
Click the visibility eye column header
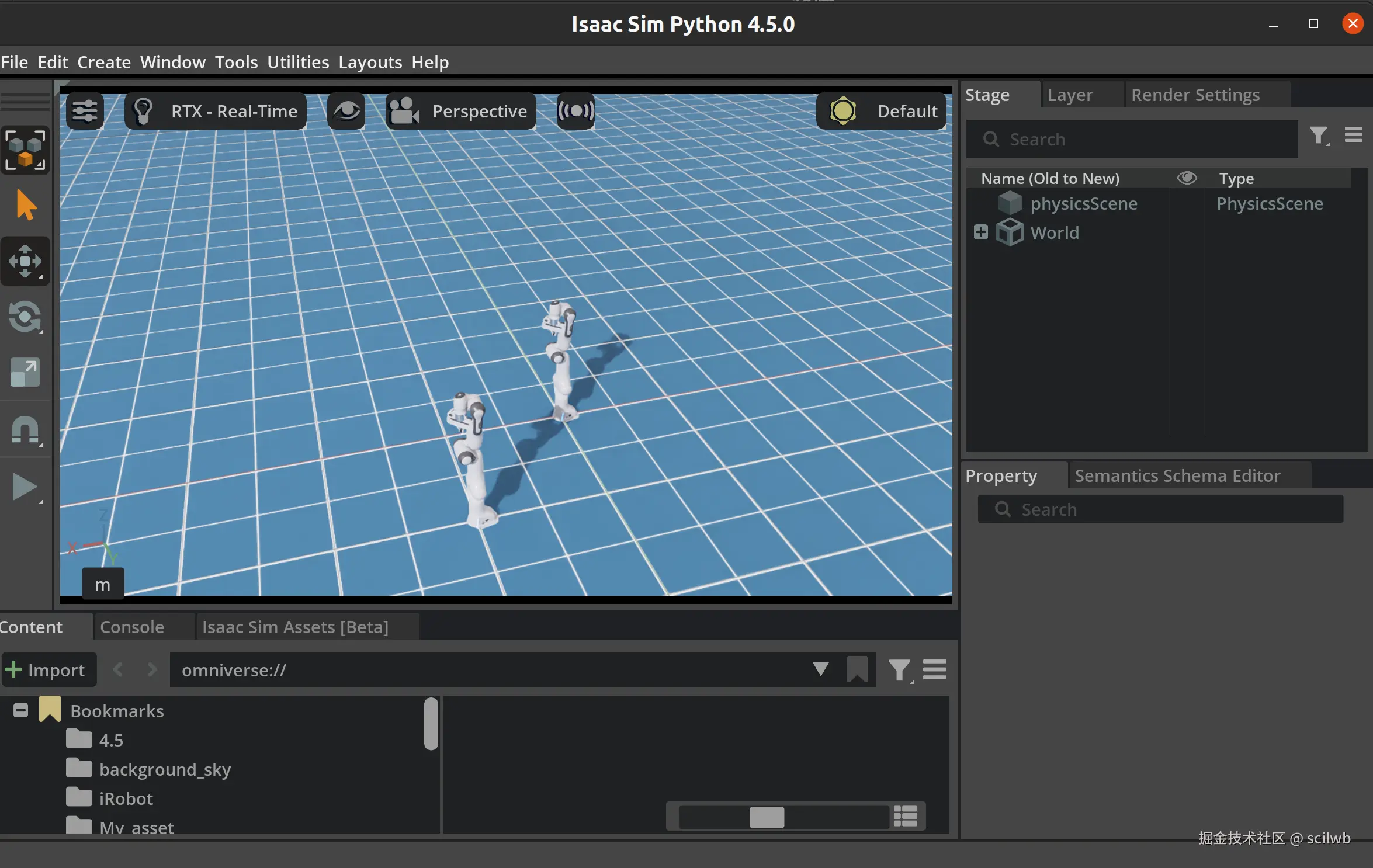click(x=1187, y=178)
